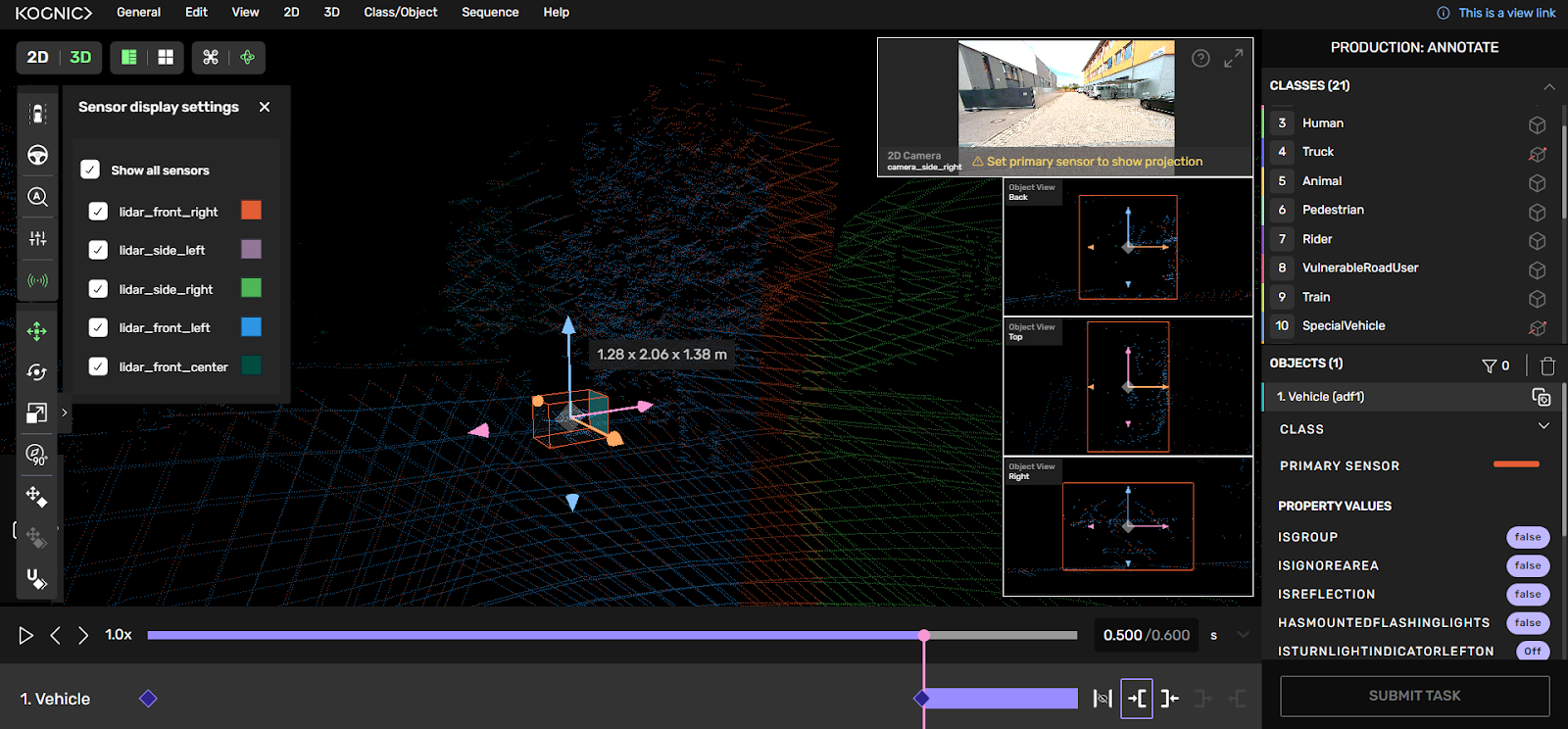Click the help question mark icon
Screen dimensions: 1568x729
pos(1200,59)
